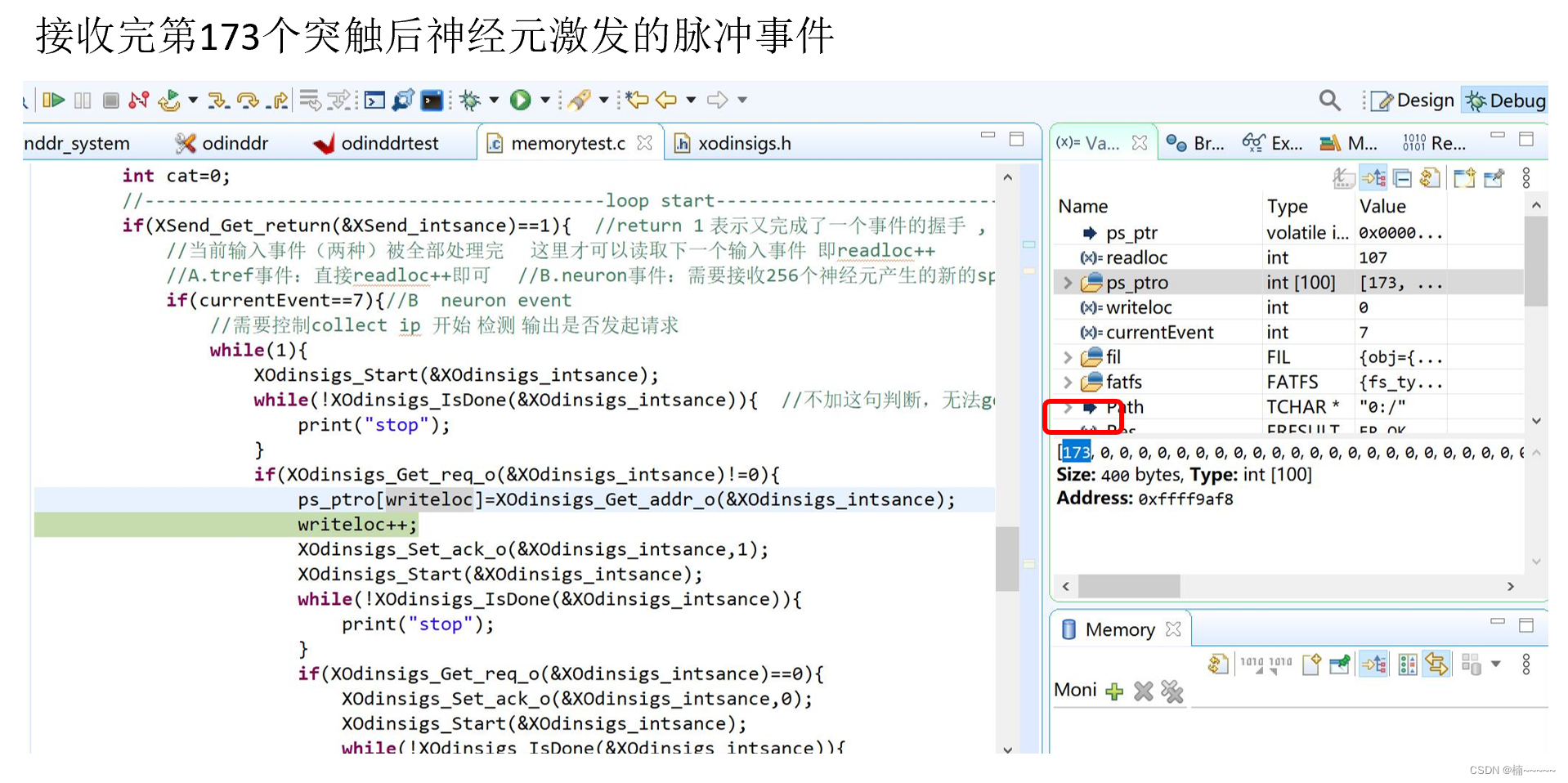Click the Forward navigation arrow
The width and height of the screenshot is (1568, 783).
pyautogui.click(x=718, y=100)
